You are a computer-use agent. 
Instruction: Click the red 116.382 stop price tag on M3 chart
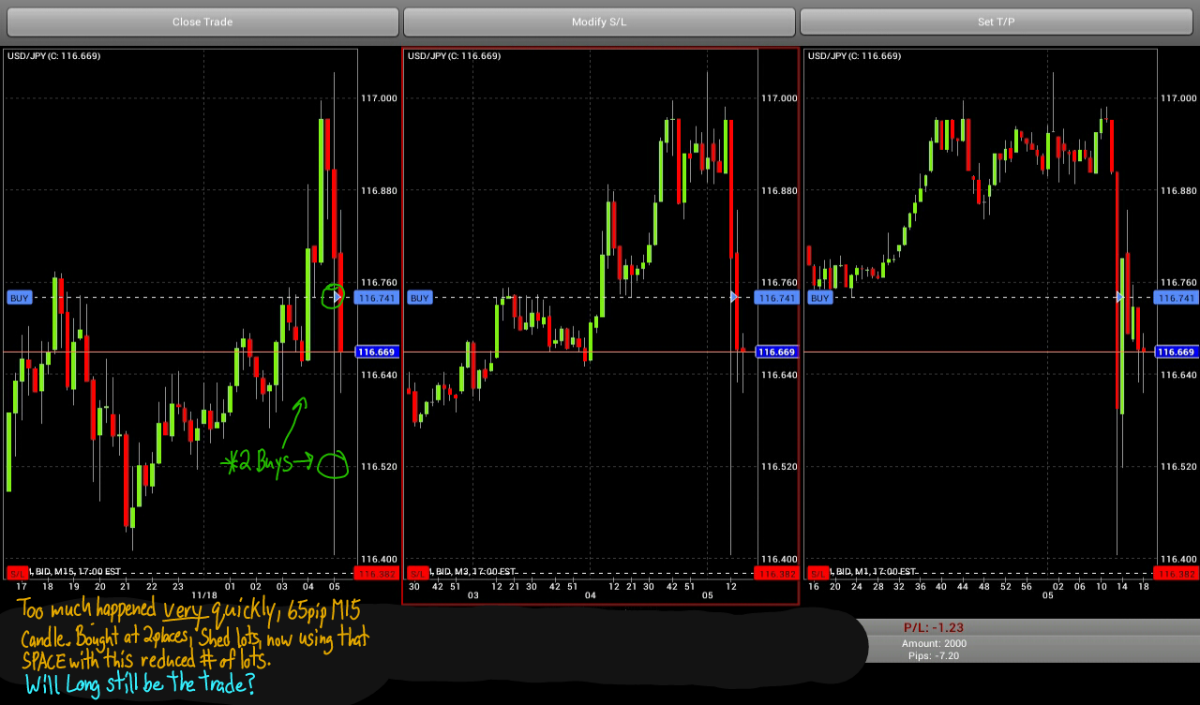tap(776, 574)
